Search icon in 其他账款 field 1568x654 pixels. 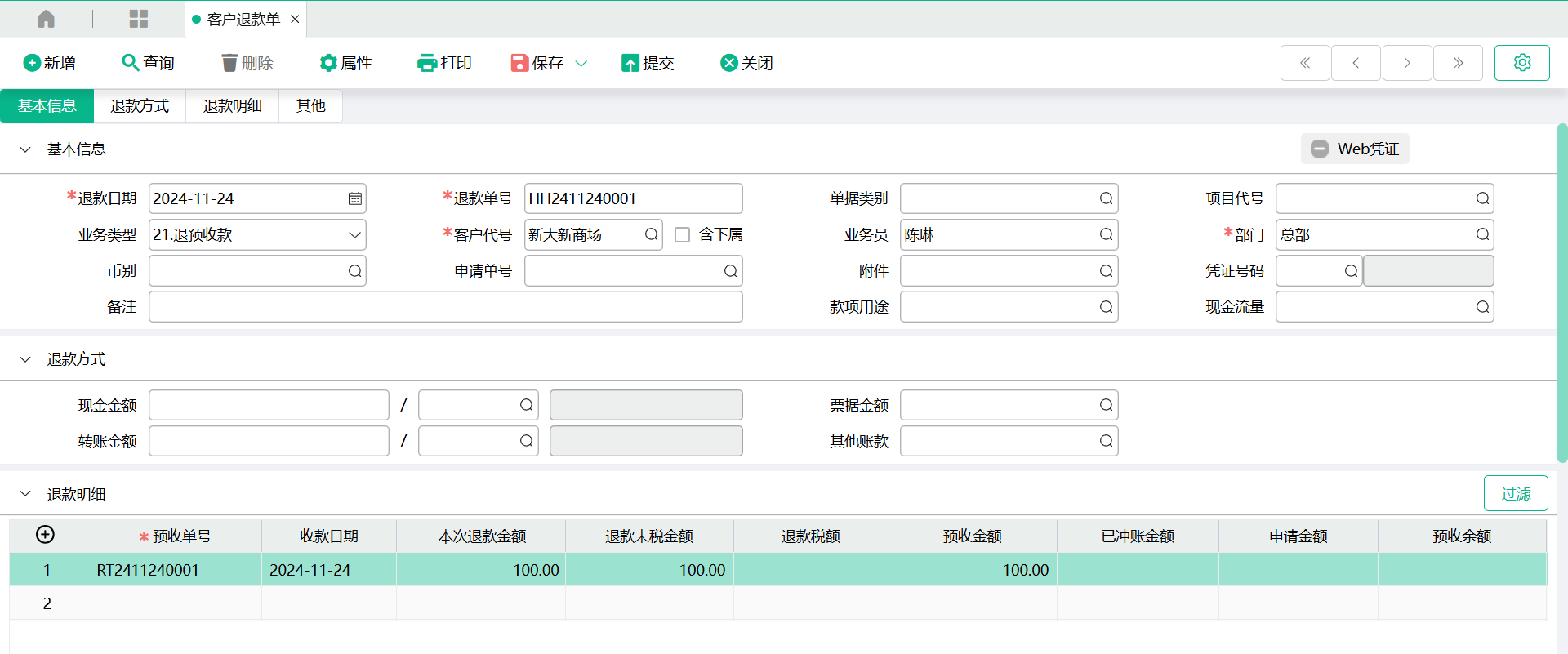[x=1106, y=441]
